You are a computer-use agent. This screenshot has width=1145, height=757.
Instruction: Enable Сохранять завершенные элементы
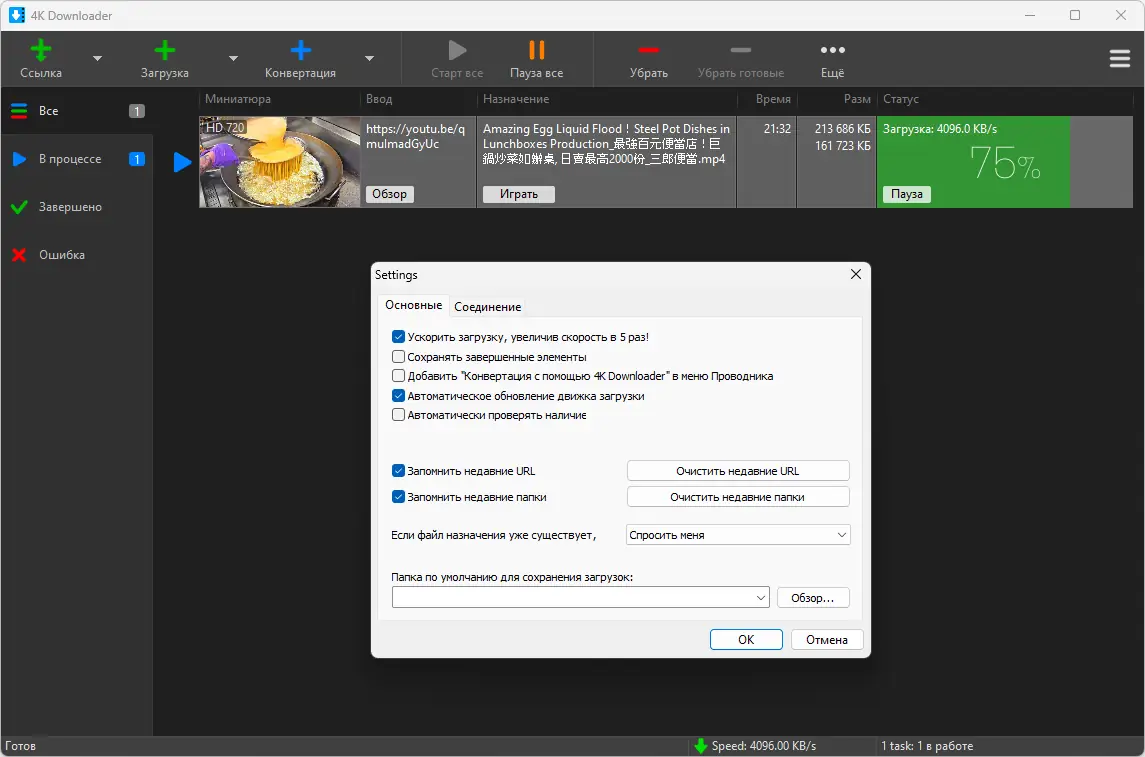[x=398, y=357]
